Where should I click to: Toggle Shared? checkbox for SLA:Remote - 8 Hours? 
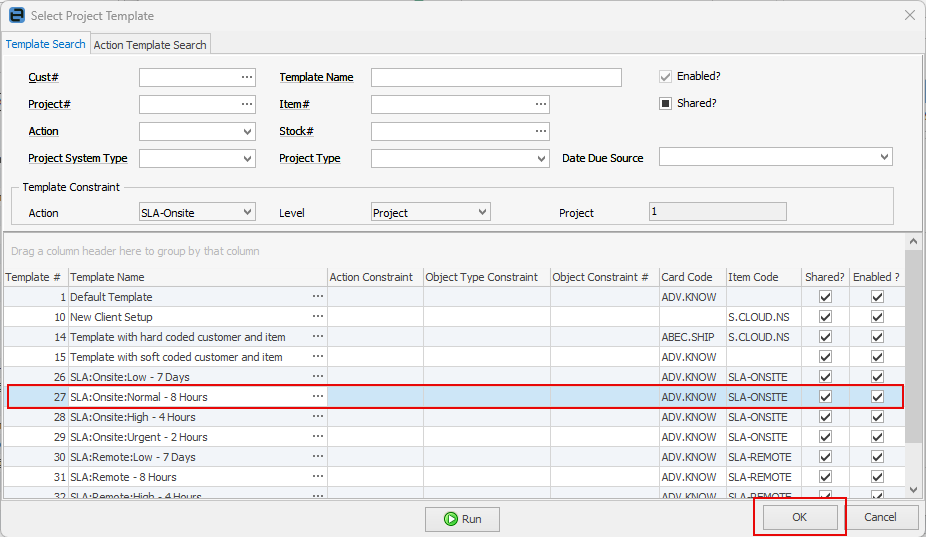[826, 477]
